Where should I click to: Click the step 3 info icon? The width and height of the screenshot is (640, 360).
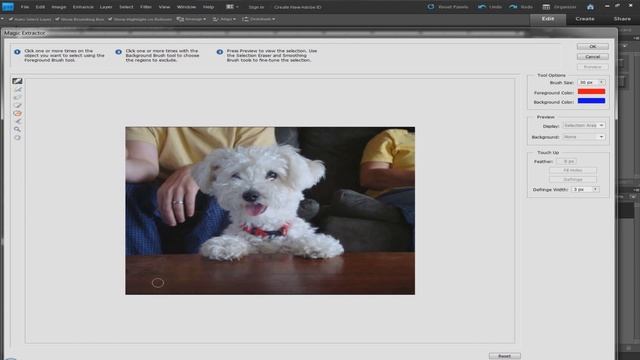click(x=220, y=52)
